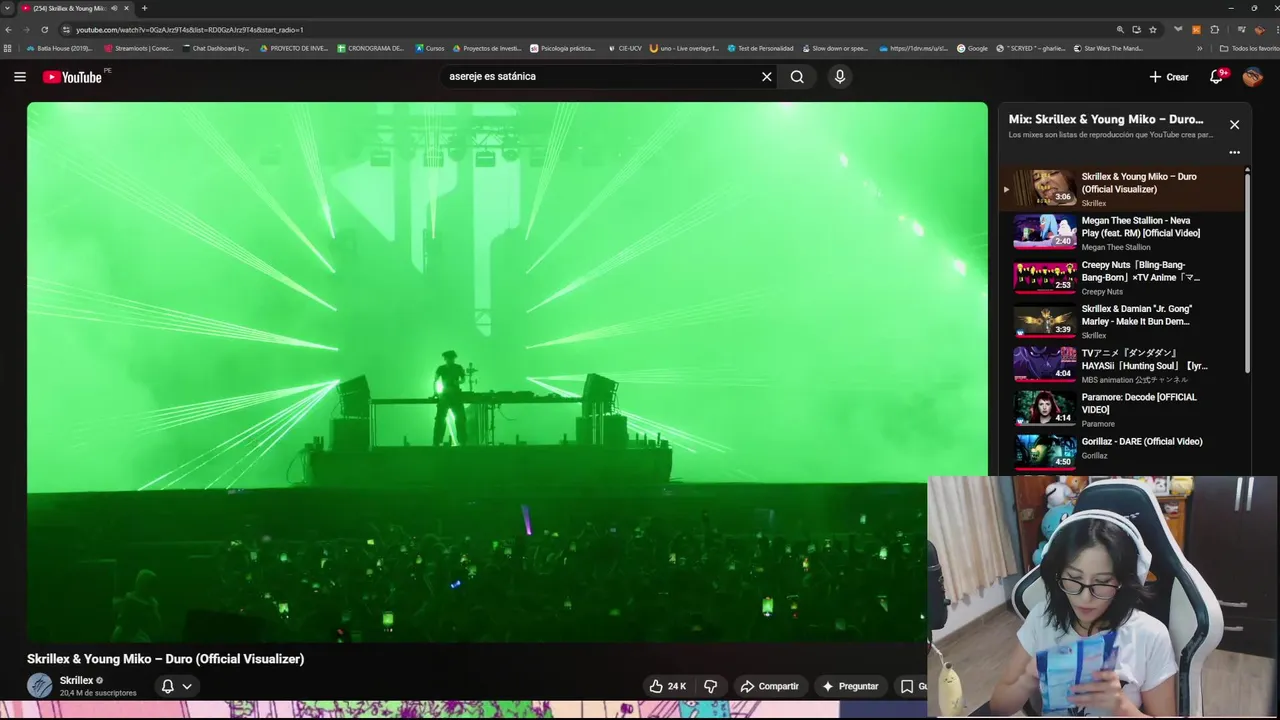This screenshot has height=720, width=1280.
Task: Open the apps grid in bookmarks bar
Action: point(8,48)
